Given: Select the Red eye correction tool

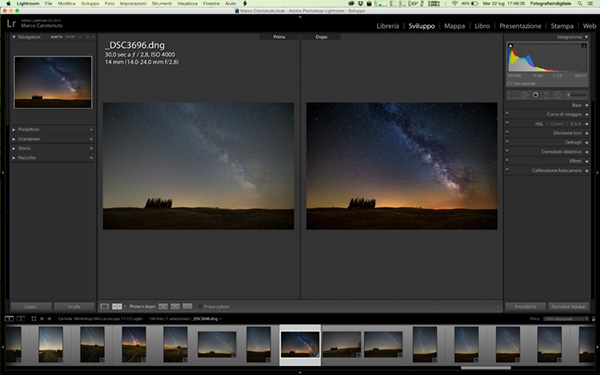Looking at the screenshot, I should [x=535, y=95].
